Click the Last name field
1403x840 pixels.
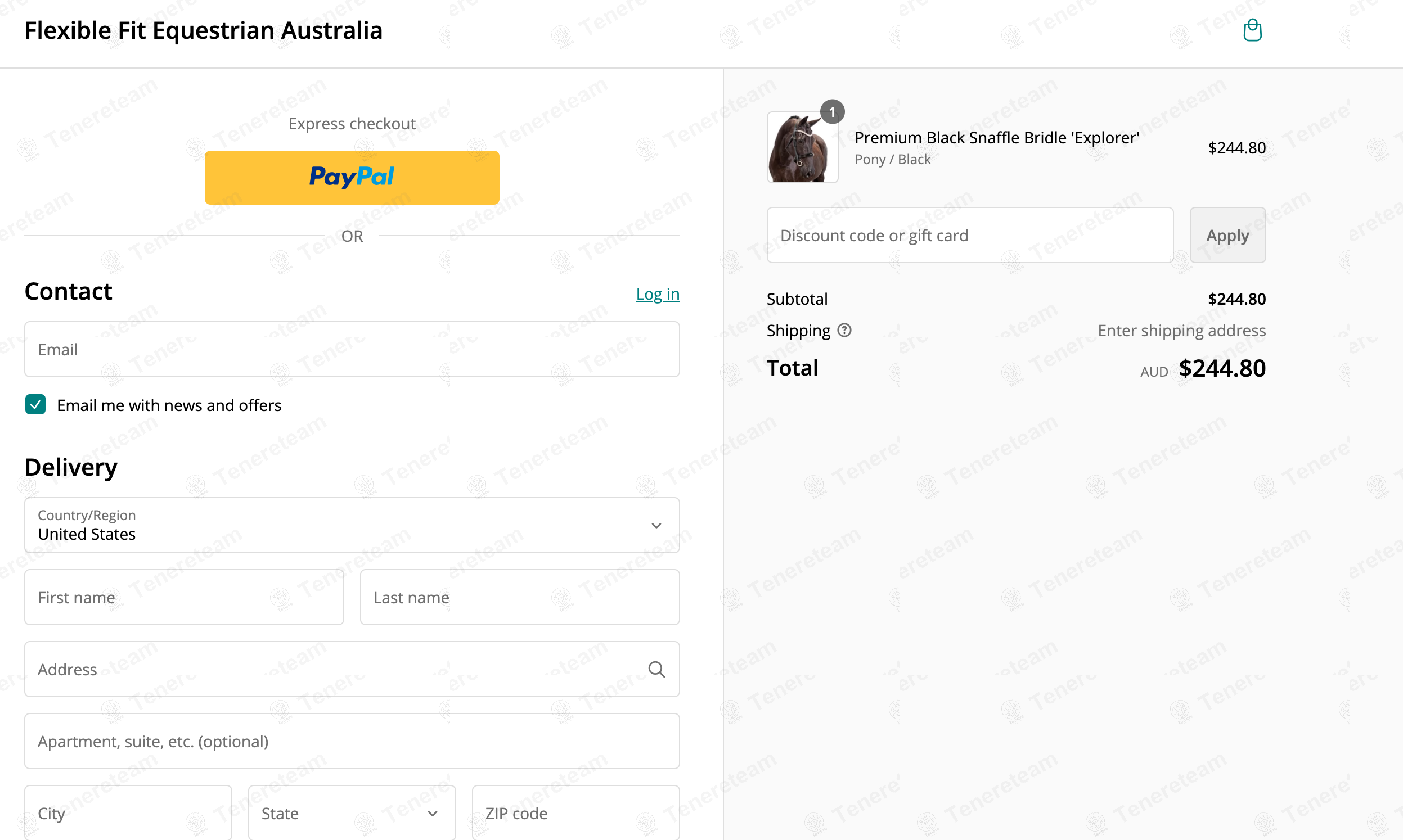[x=519, y=597]
